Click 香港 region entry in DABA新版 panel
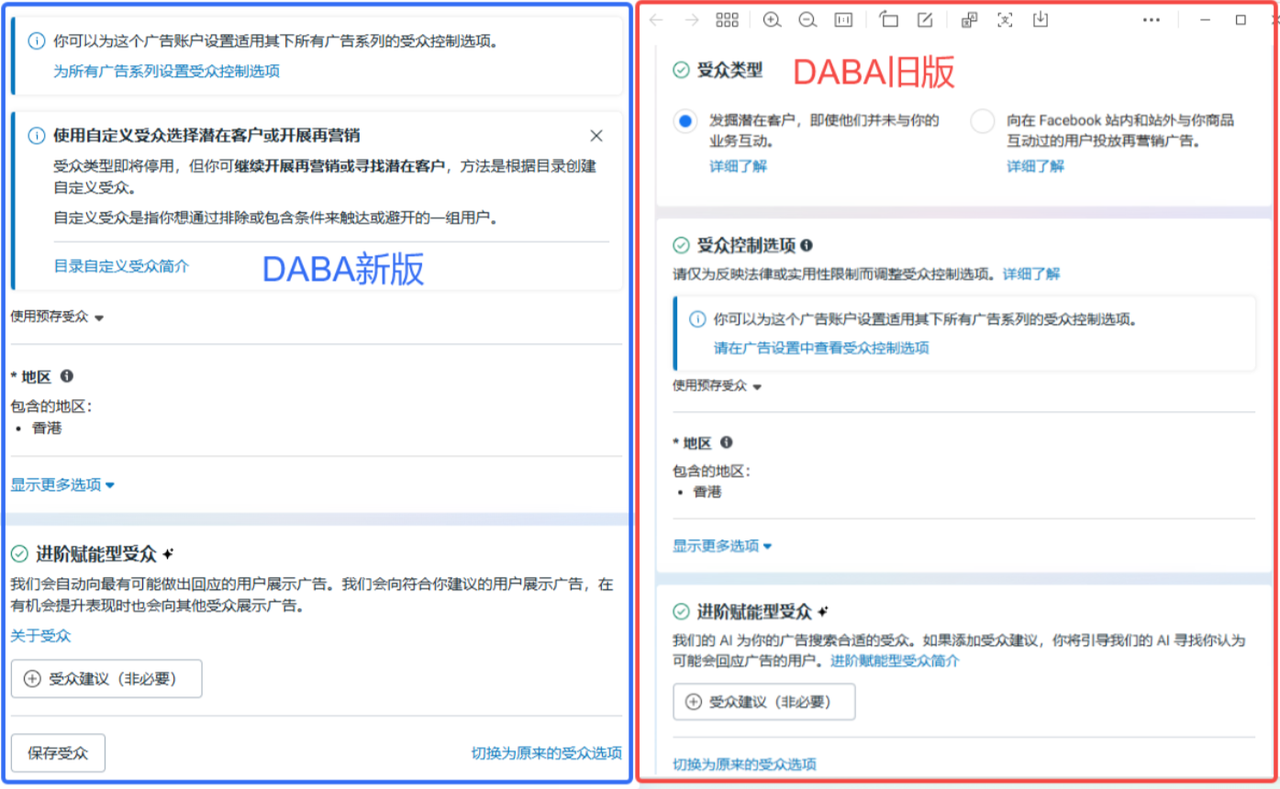This screenshot has width=1280, height=789. pos(46,428)
